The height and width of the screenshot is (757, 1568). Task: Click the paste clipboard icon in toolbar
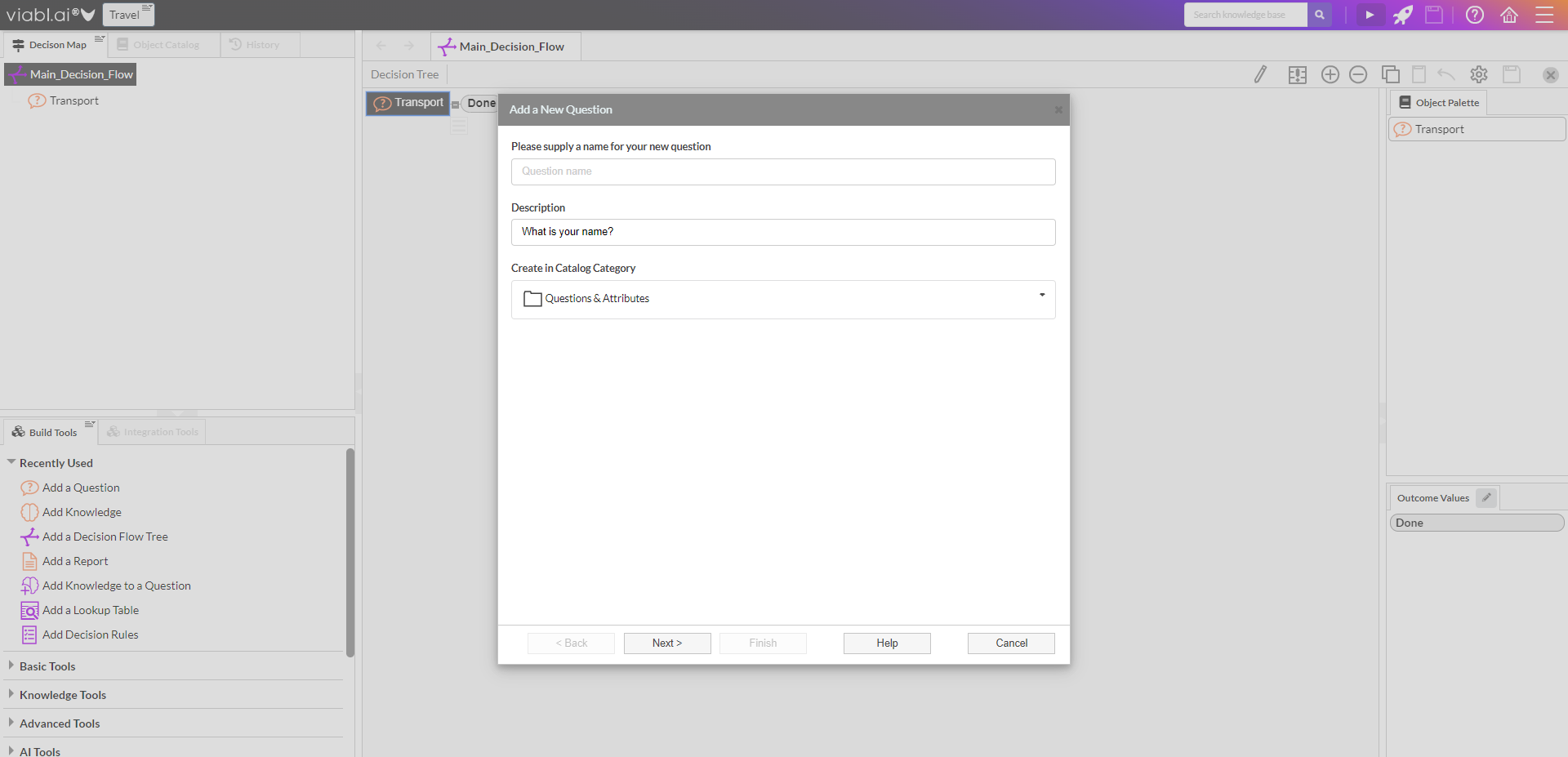coord(1419,74)
